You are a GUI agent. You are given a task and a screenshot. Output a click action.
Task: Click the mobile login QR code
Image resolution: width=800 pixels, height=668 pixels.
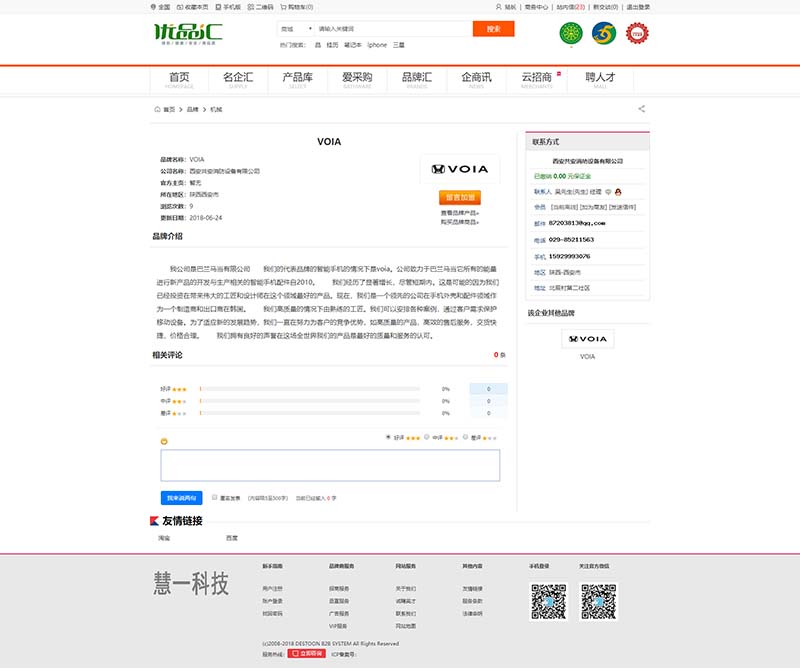[x=548, y=602]
